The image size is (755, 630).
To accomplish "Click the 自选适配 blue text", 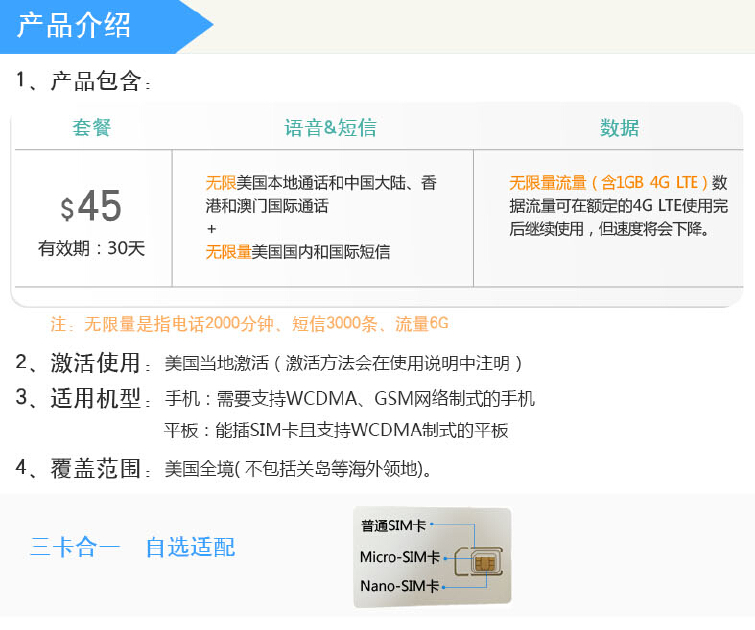I will coord(190,547).
